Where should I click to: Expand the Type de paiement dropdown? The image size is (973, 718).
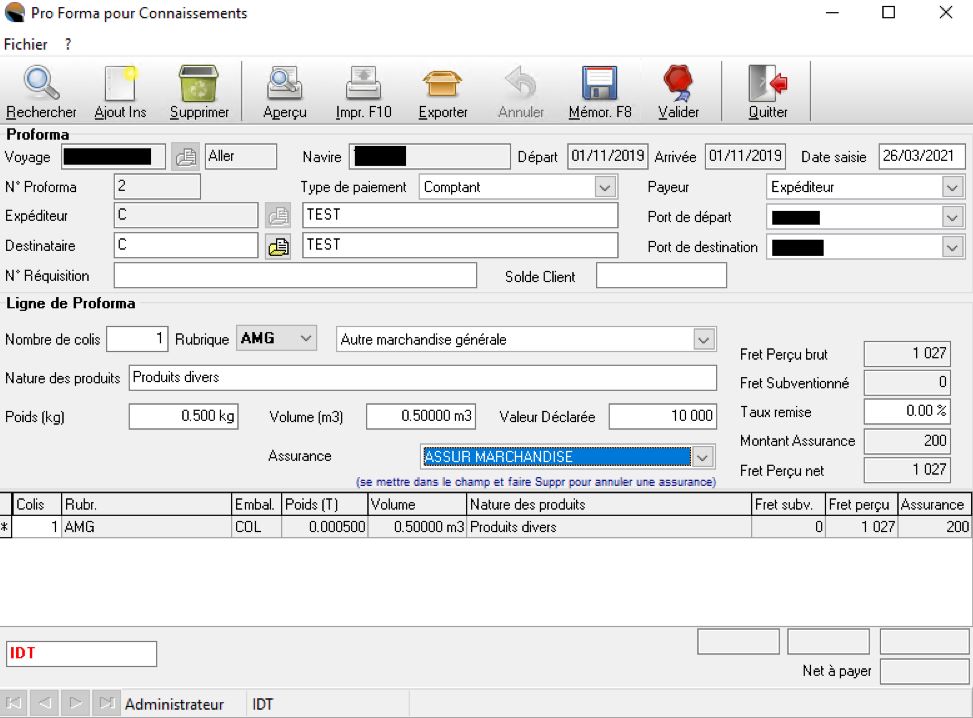coord(604,187)
